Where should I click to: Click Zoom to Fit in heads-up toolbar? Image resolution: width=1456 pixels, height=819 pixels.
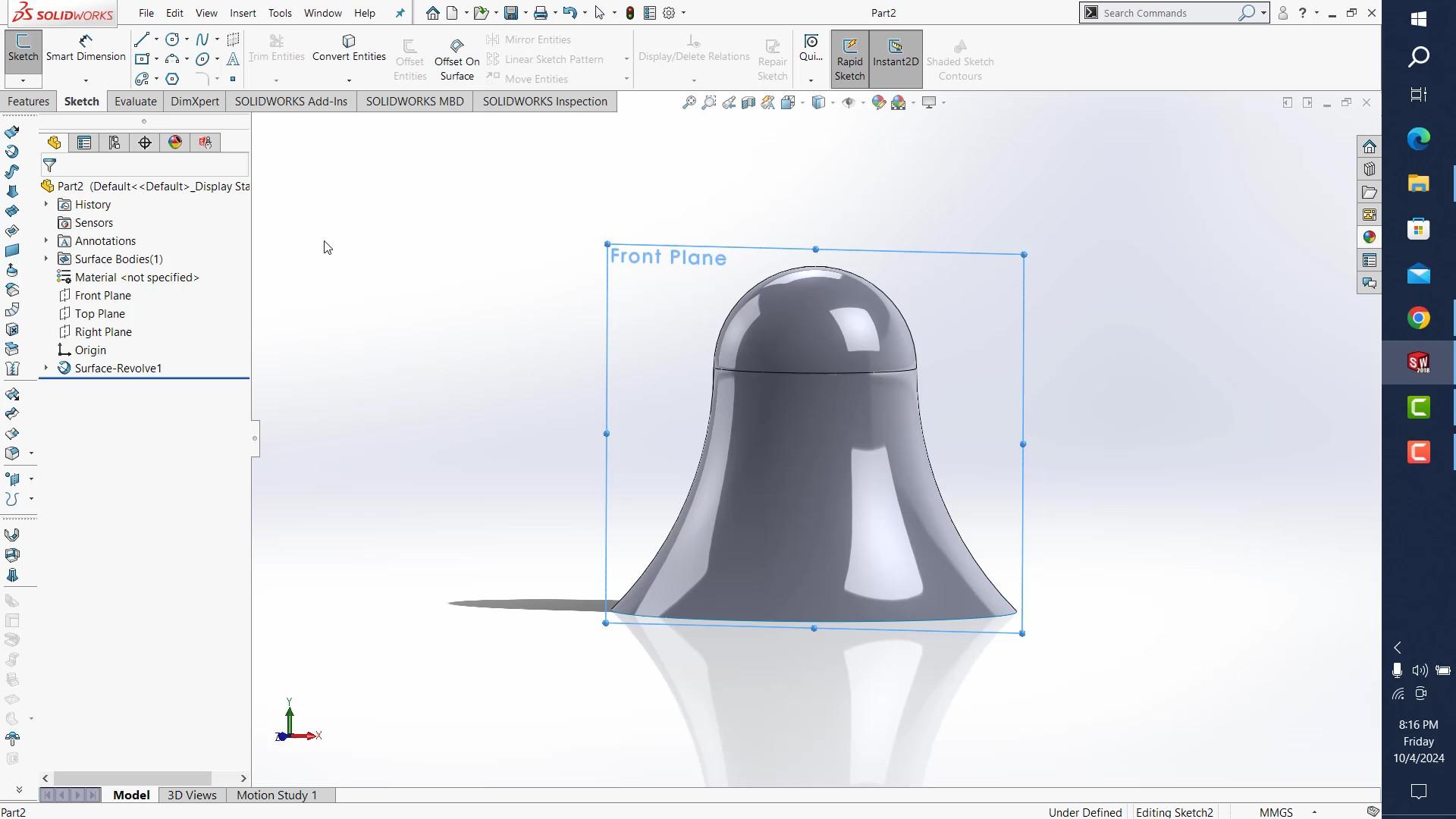tap(689, 102)
